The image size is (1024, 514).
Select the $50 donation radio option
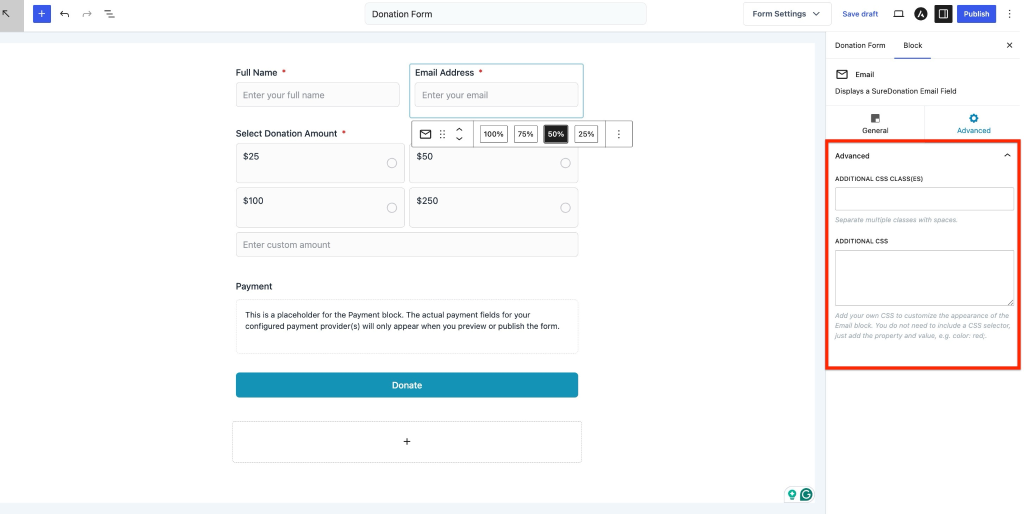point(566,163)
